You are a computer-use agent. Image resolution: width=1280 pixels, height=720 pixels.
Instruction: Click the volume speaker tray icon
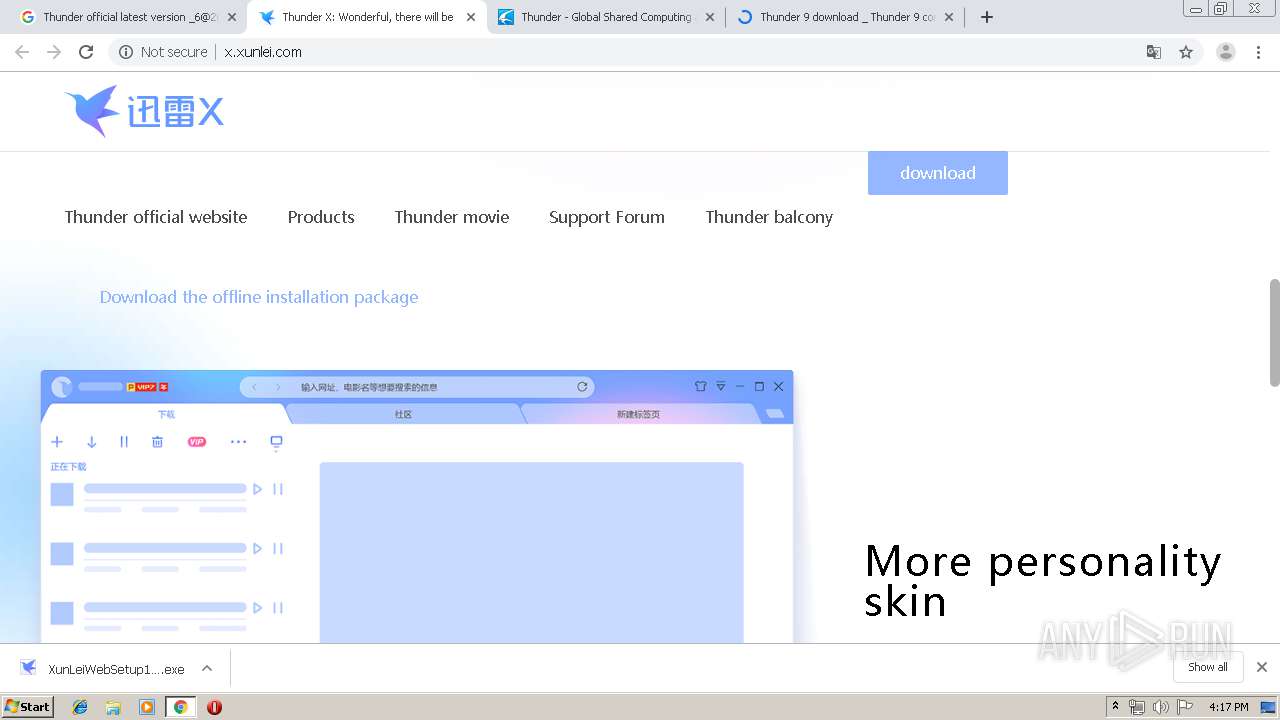[1160, 707]
